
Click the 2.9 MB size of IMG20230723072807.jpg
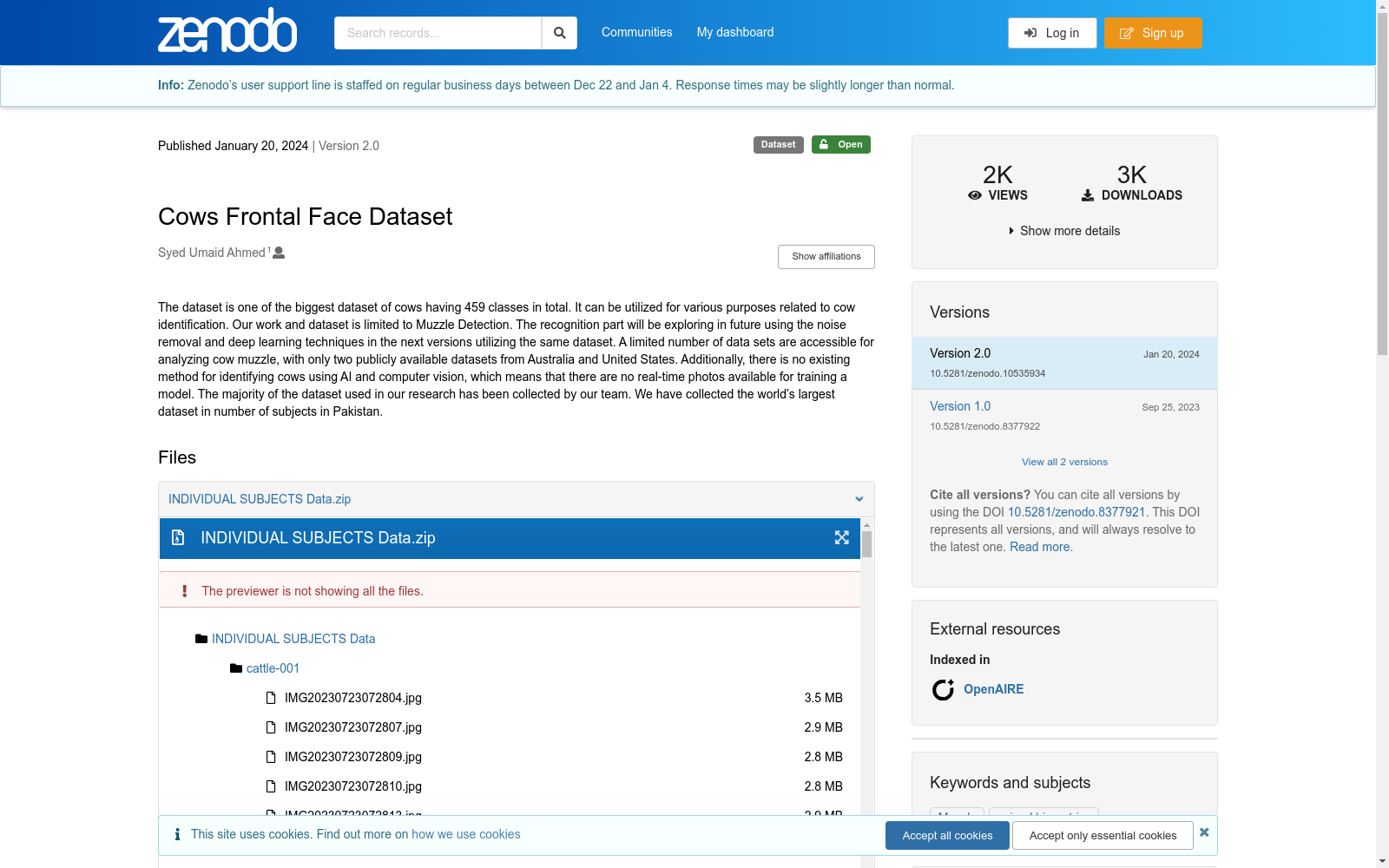(x=823, y=727)
